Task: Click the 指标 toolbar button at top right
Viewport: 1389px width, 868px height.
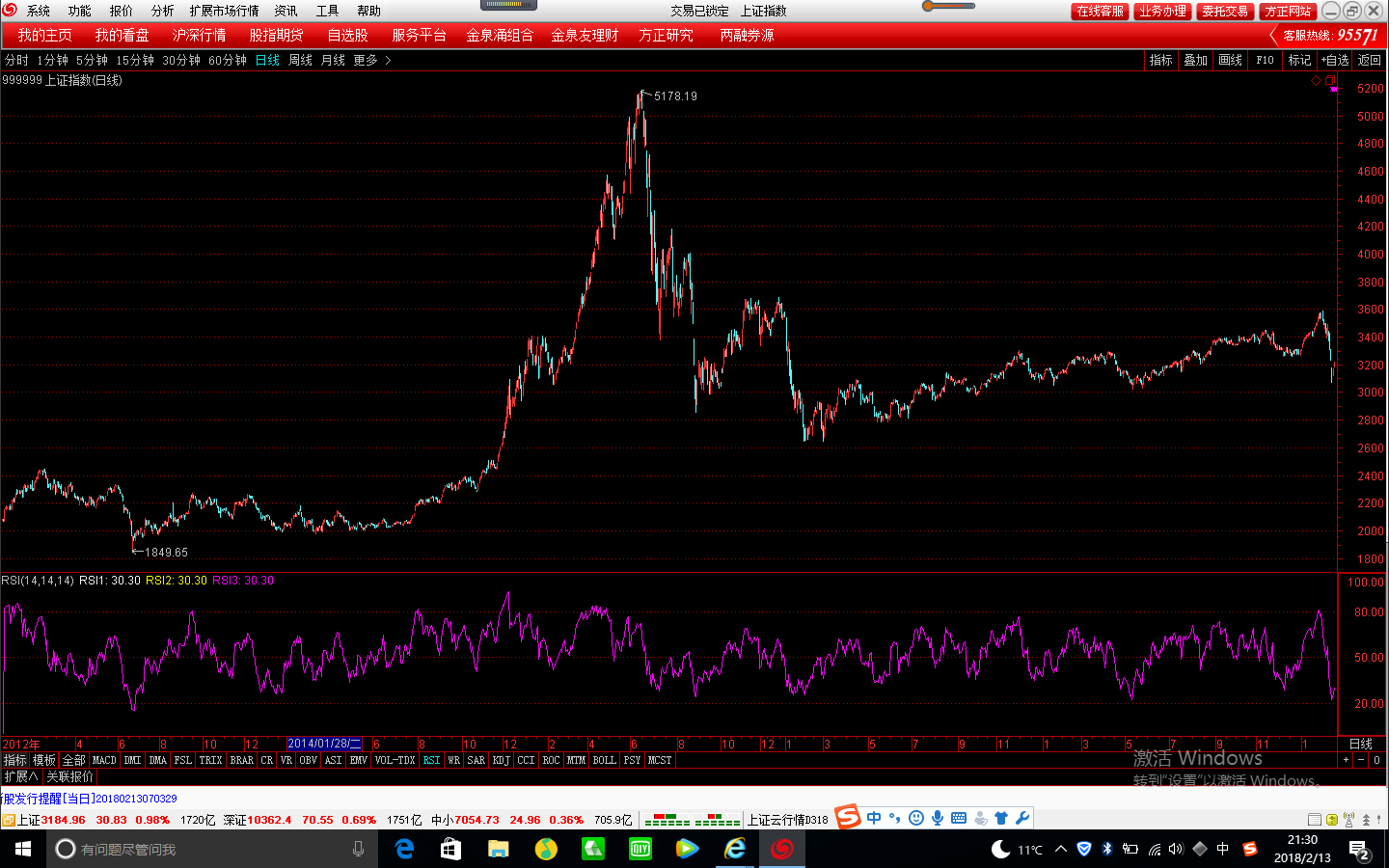Action: point(1160,60)
